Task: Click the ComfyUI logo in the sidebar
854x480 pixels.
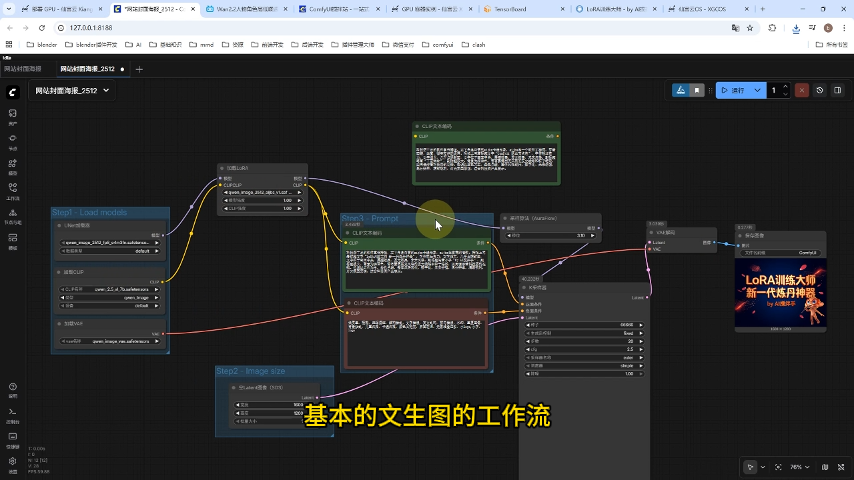Action: (13, 92)
